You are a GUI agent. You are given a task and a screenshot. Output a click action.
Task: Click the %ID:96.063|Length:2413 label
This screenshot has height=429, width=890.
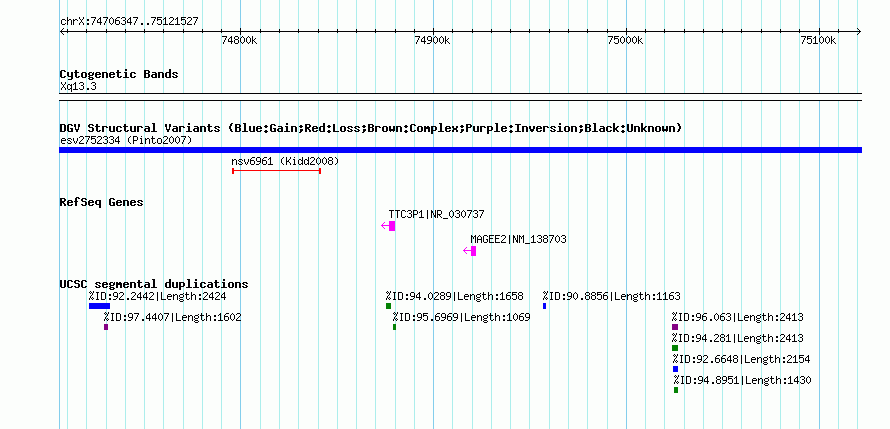[x=738, y=317]
